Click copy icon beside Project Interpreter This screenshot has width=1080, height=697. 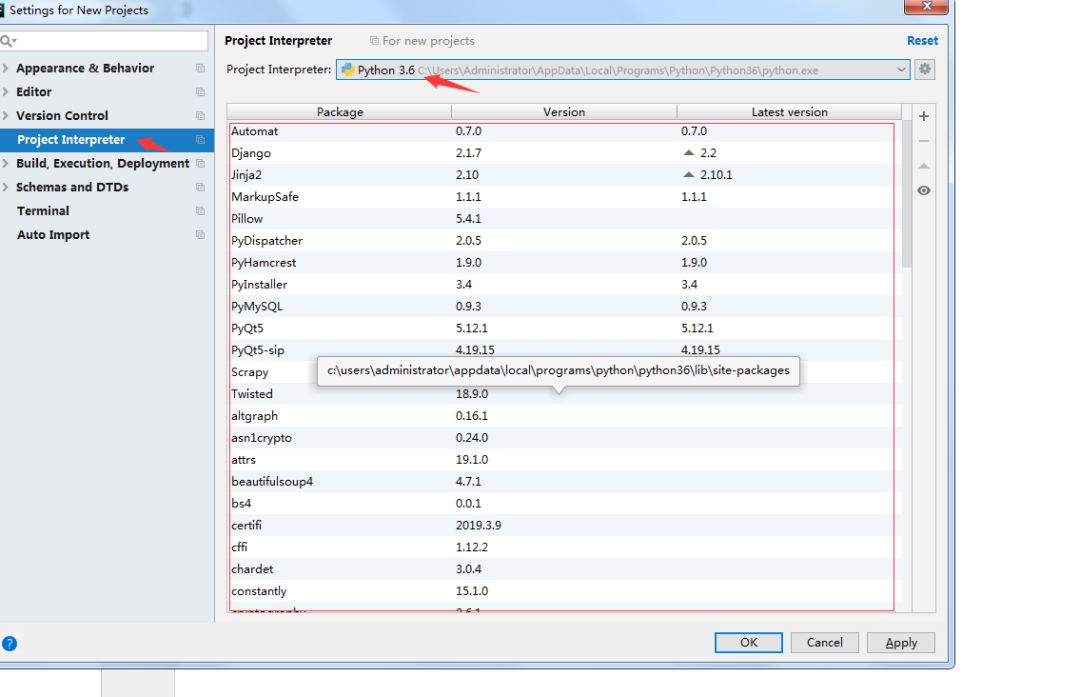pos(200,140)
